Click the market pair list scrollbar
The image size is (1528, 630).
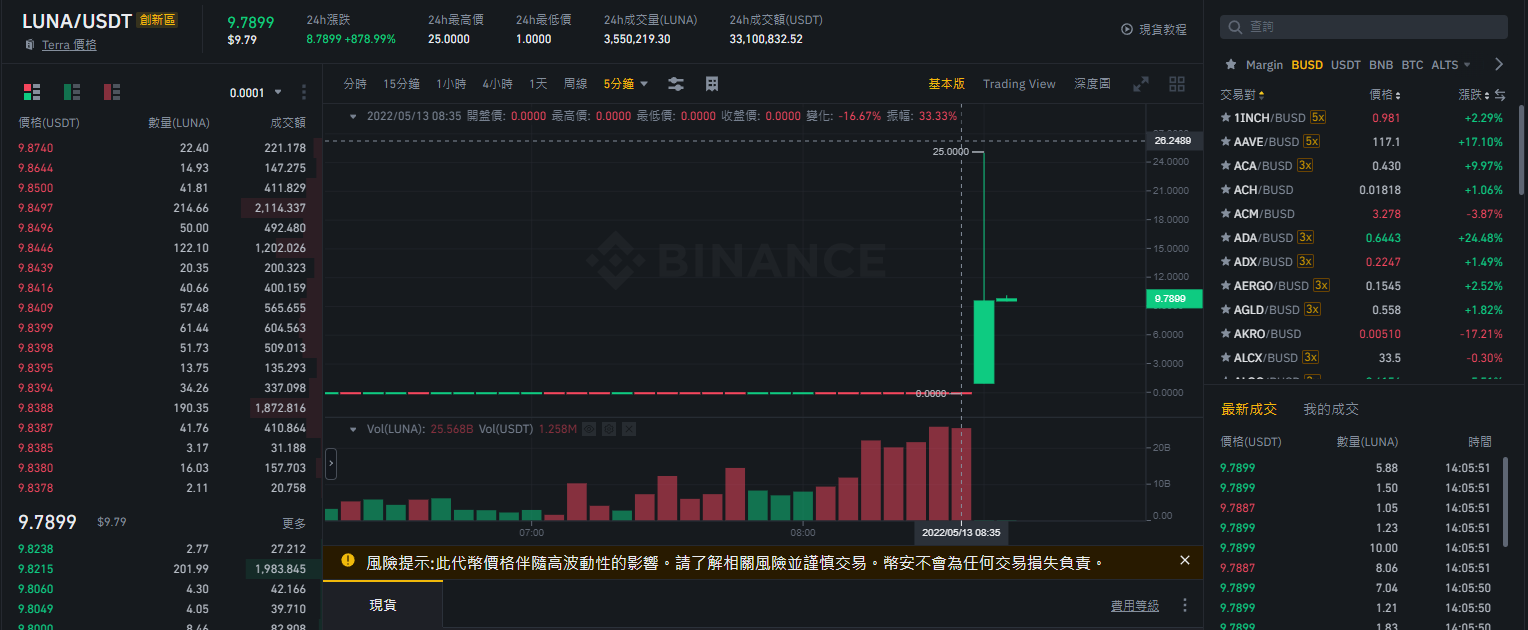[1522, 150]
